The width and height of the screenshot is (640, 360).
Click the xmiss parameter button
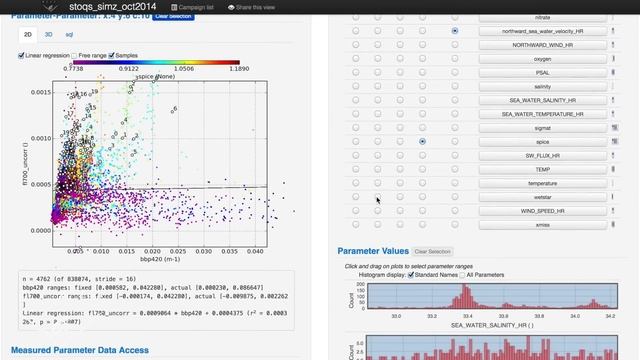point(542,225)
